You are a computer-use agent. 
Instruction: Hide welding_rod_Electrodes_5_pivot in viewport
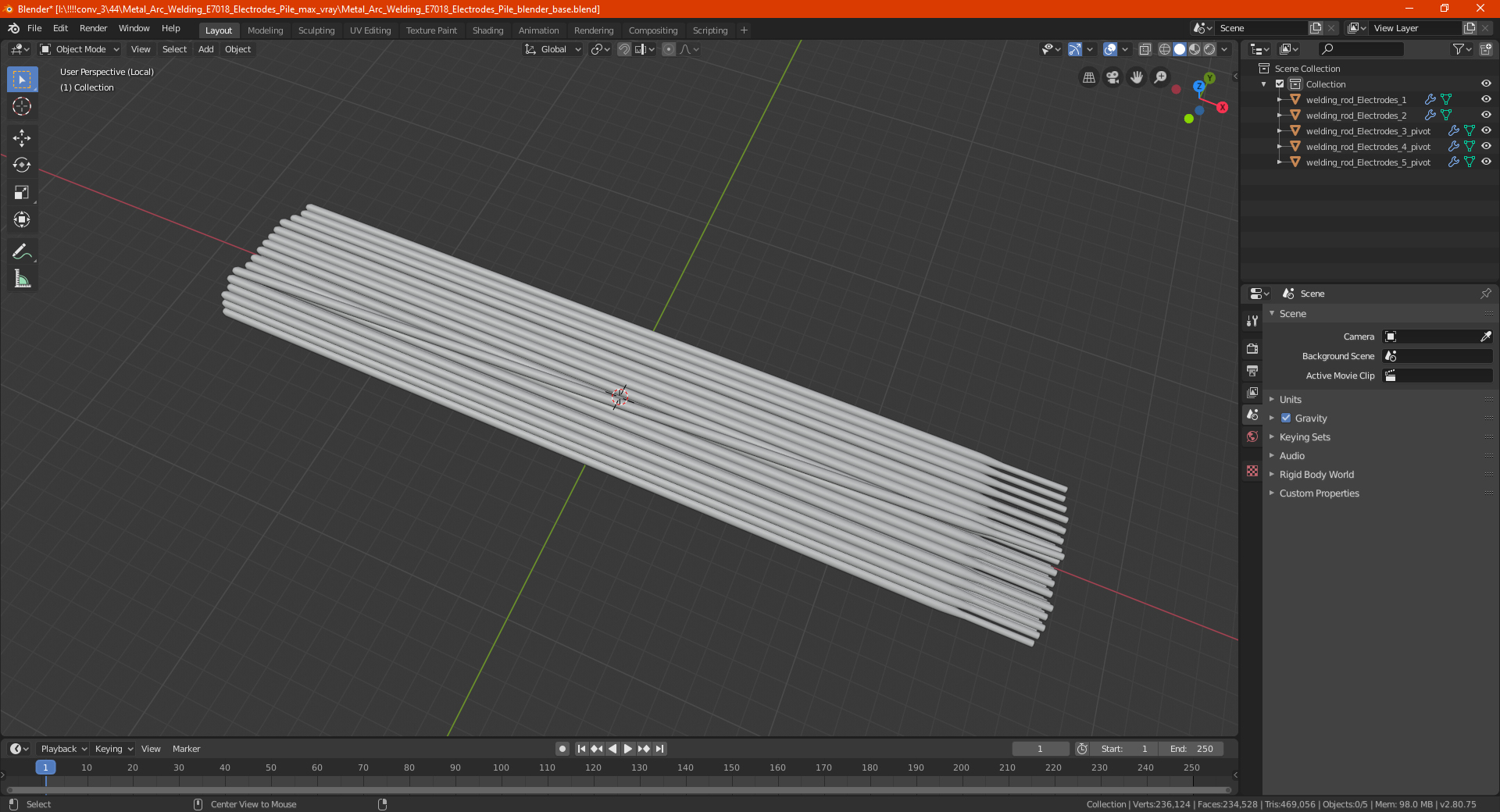pyautogui.click(x=1486, y=162)
